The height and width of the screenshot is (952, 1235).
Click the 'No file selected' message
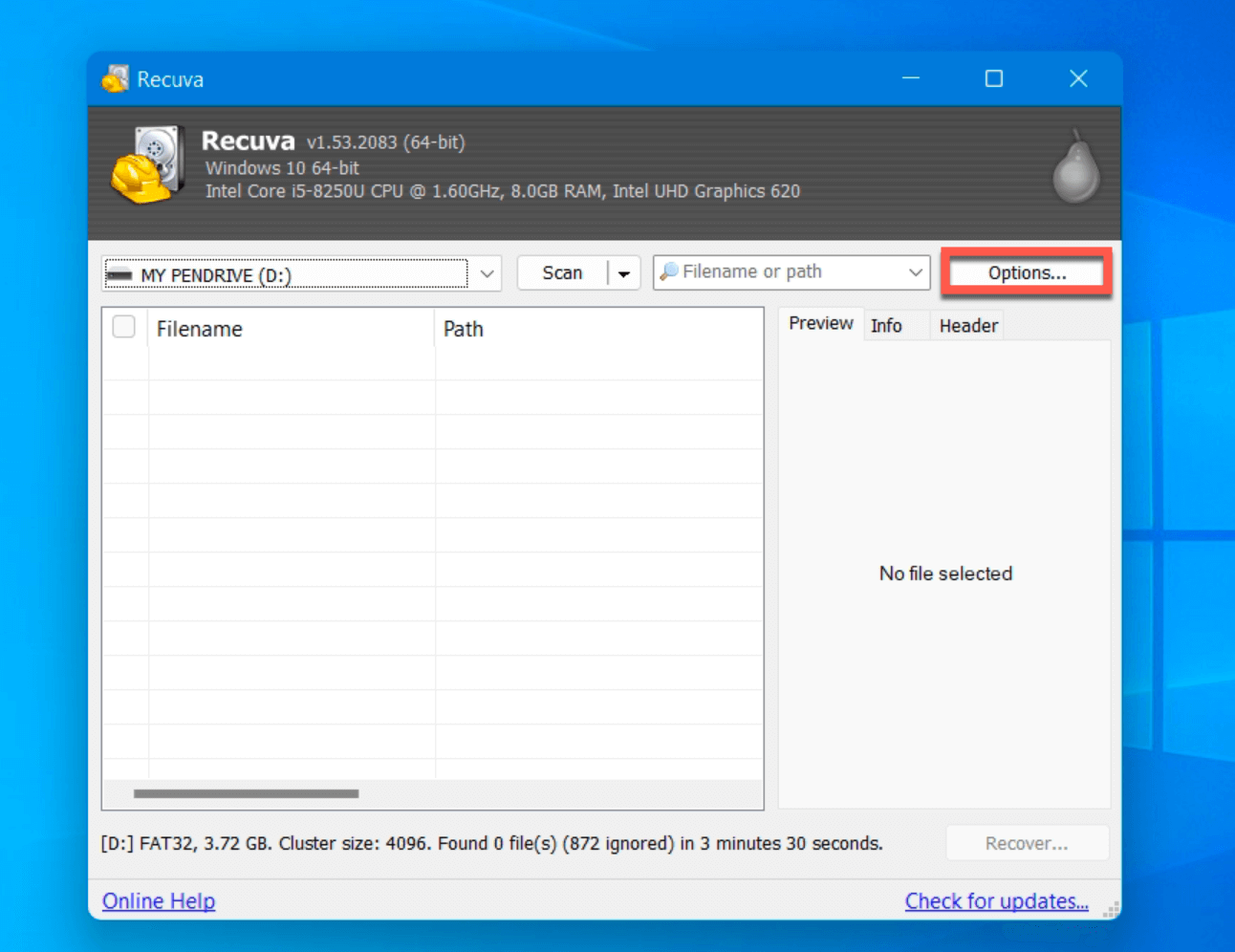(945, 573)
